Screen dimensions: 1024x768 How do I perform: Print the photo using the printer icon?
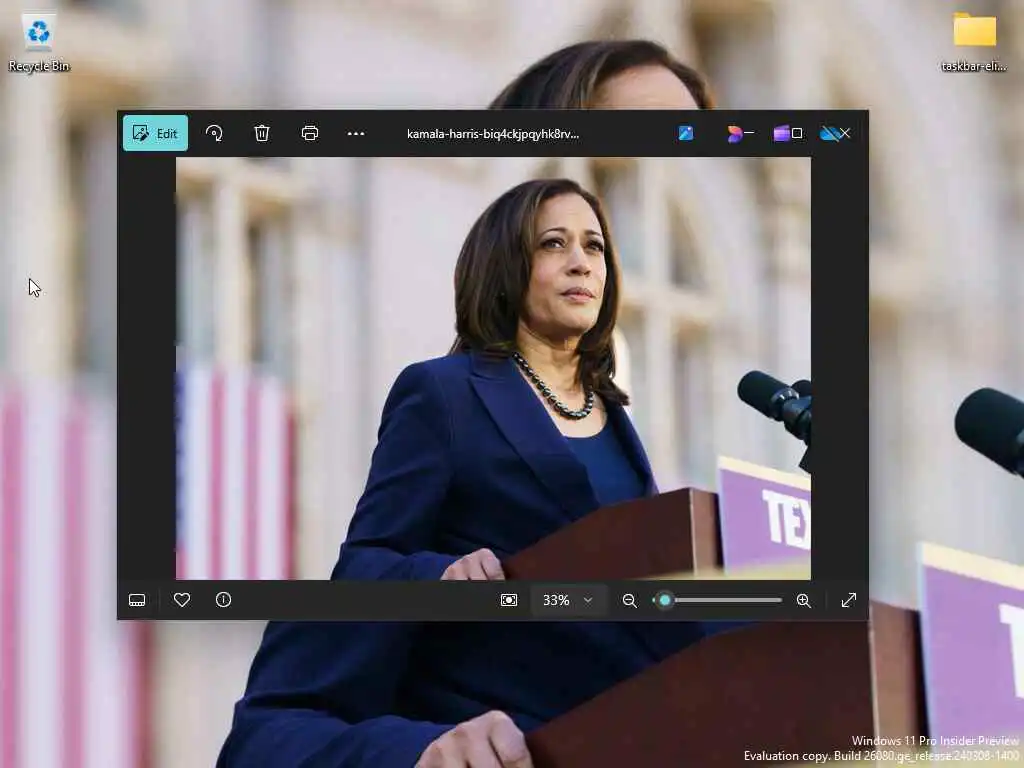click(310, 133)
